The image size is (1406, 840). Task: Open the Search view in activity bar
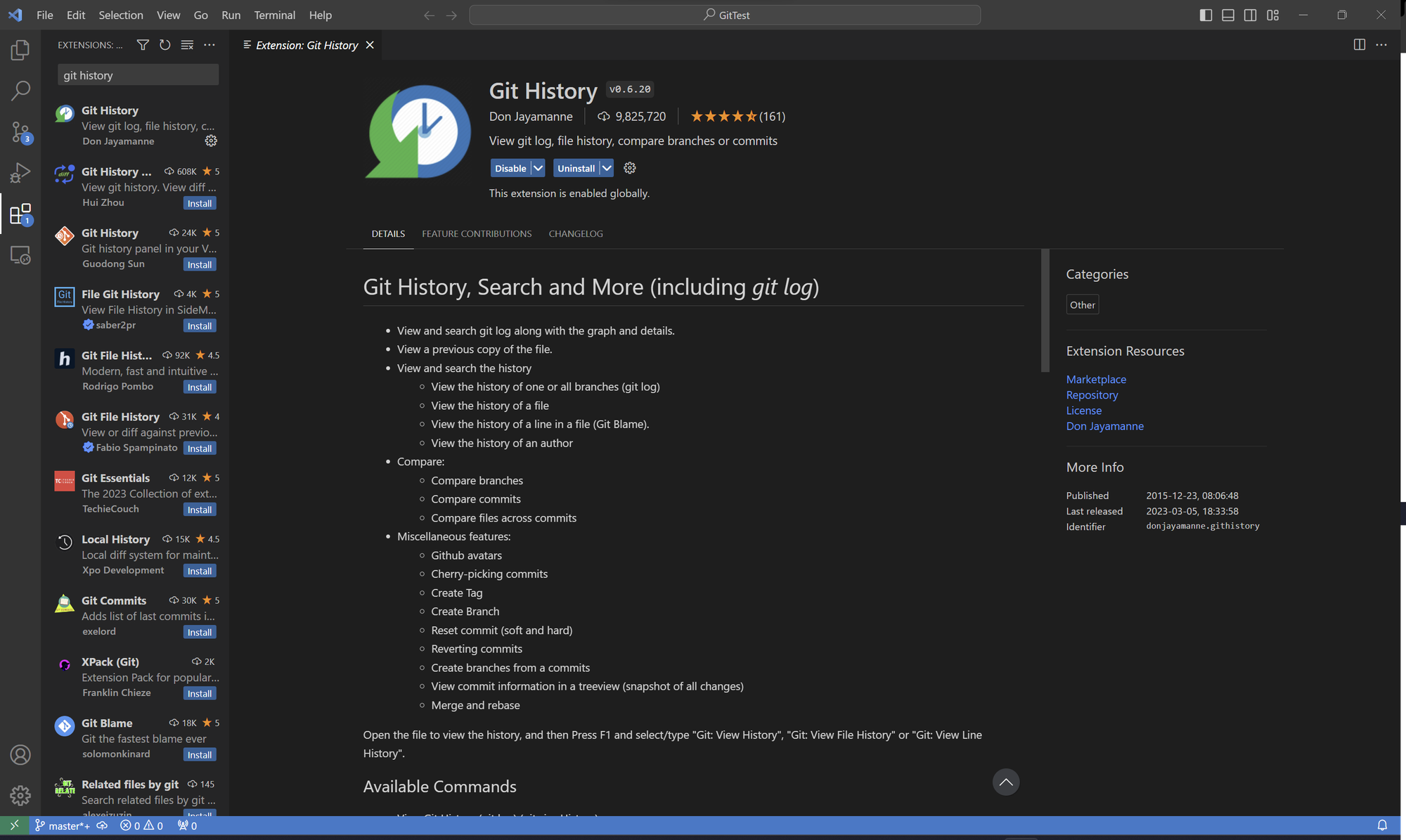tap(20, 91)
